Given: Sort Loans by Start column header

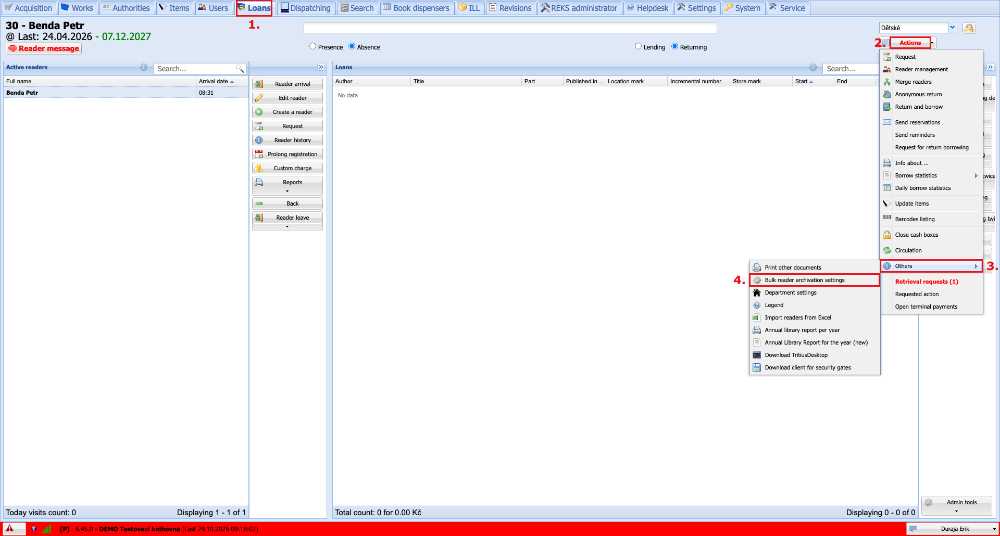Looking at the screenshot, I should 814,82.
